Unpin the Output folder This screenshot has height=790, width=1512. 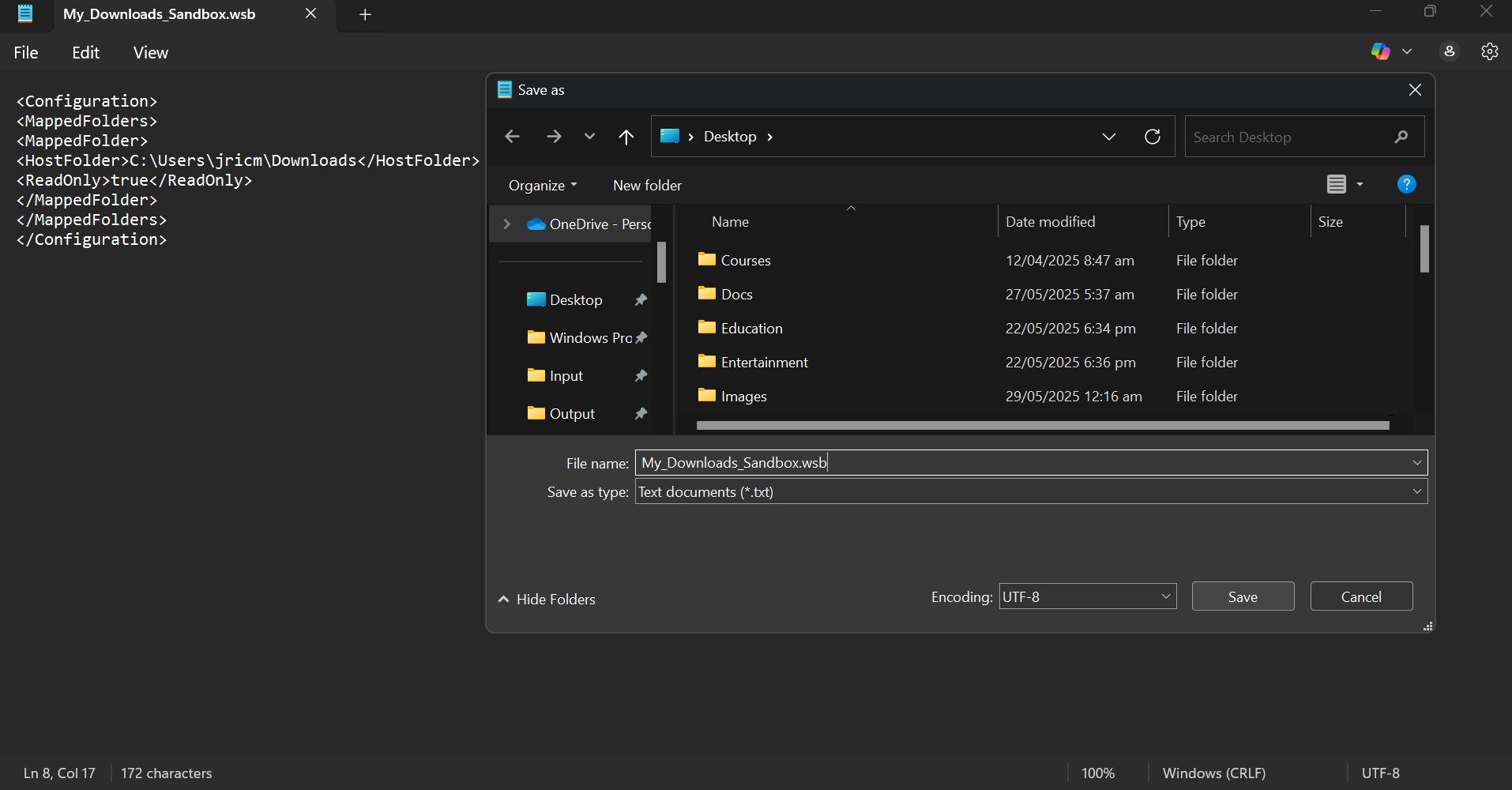pos(641,413)
